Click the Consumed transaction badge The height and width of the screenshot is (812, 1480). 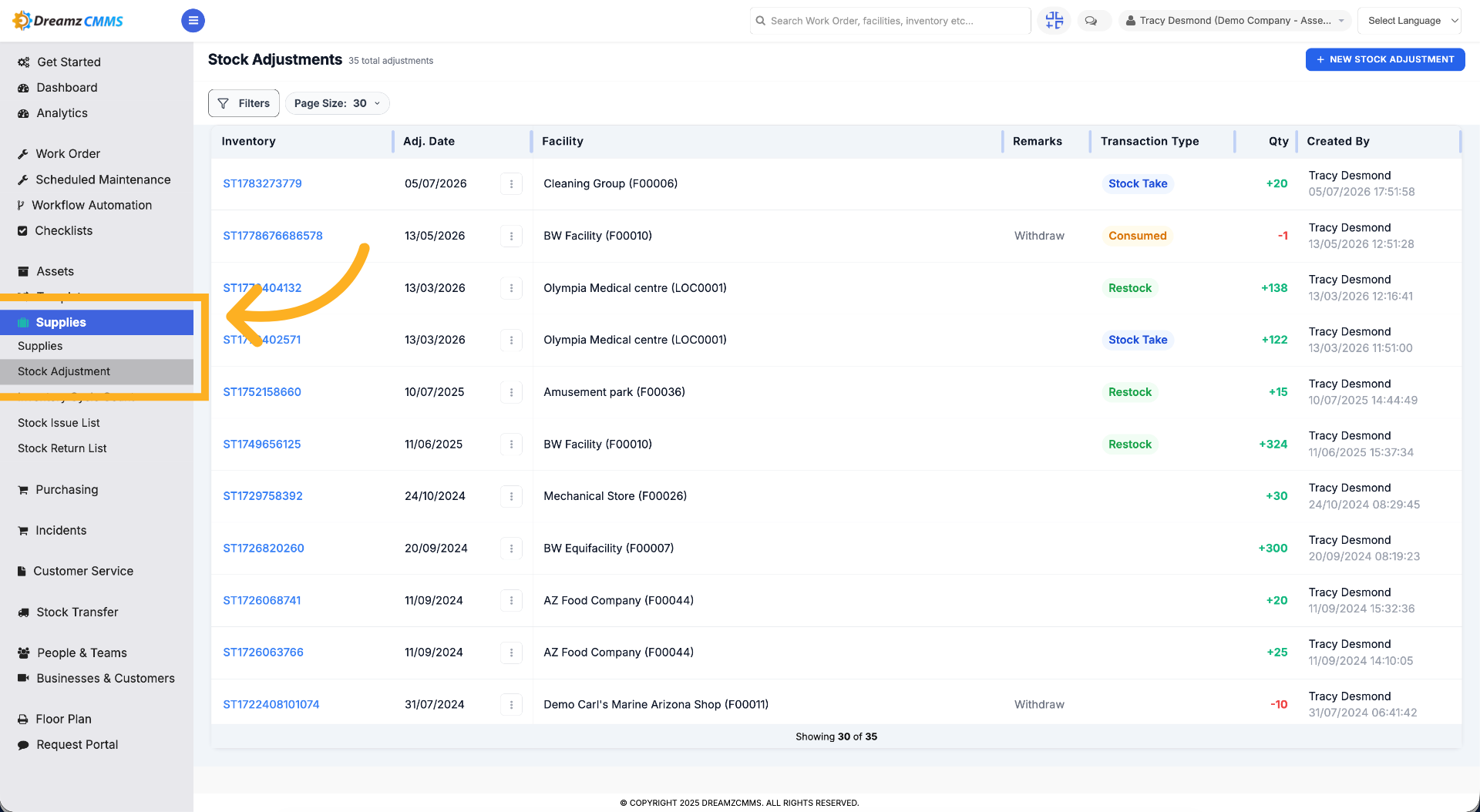pos(1137,236)
